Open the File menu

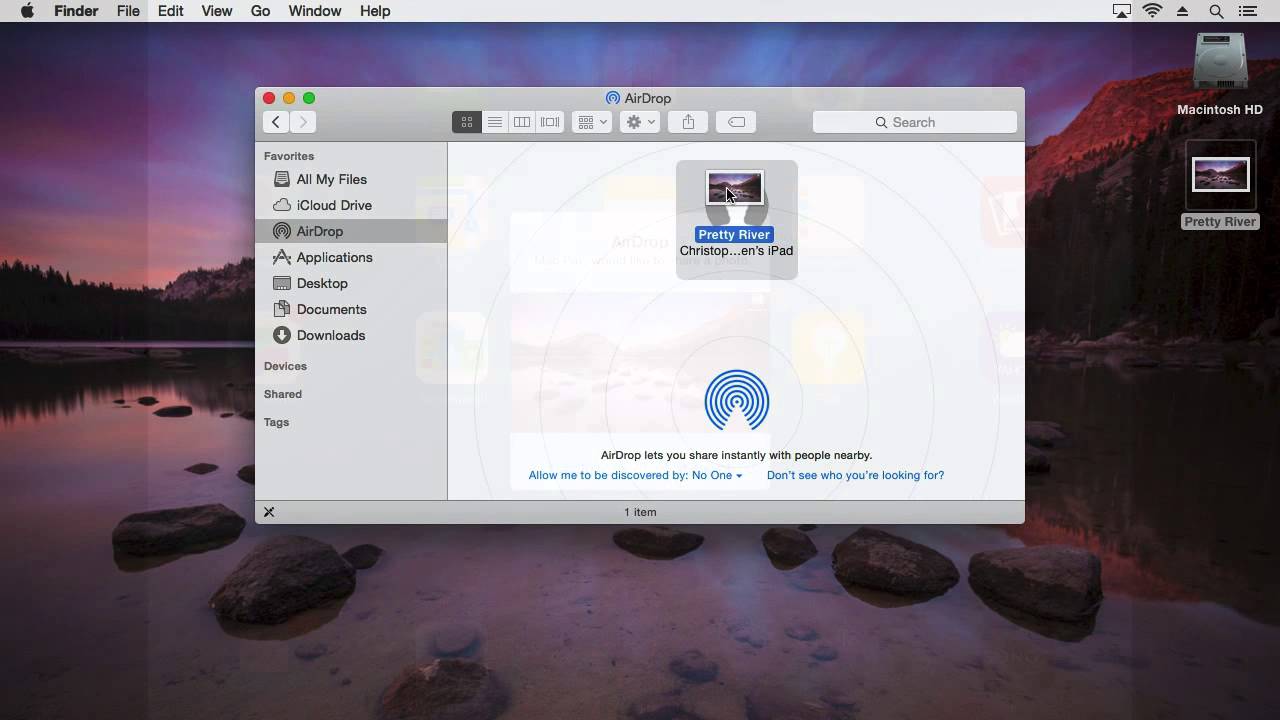[128, 11]
